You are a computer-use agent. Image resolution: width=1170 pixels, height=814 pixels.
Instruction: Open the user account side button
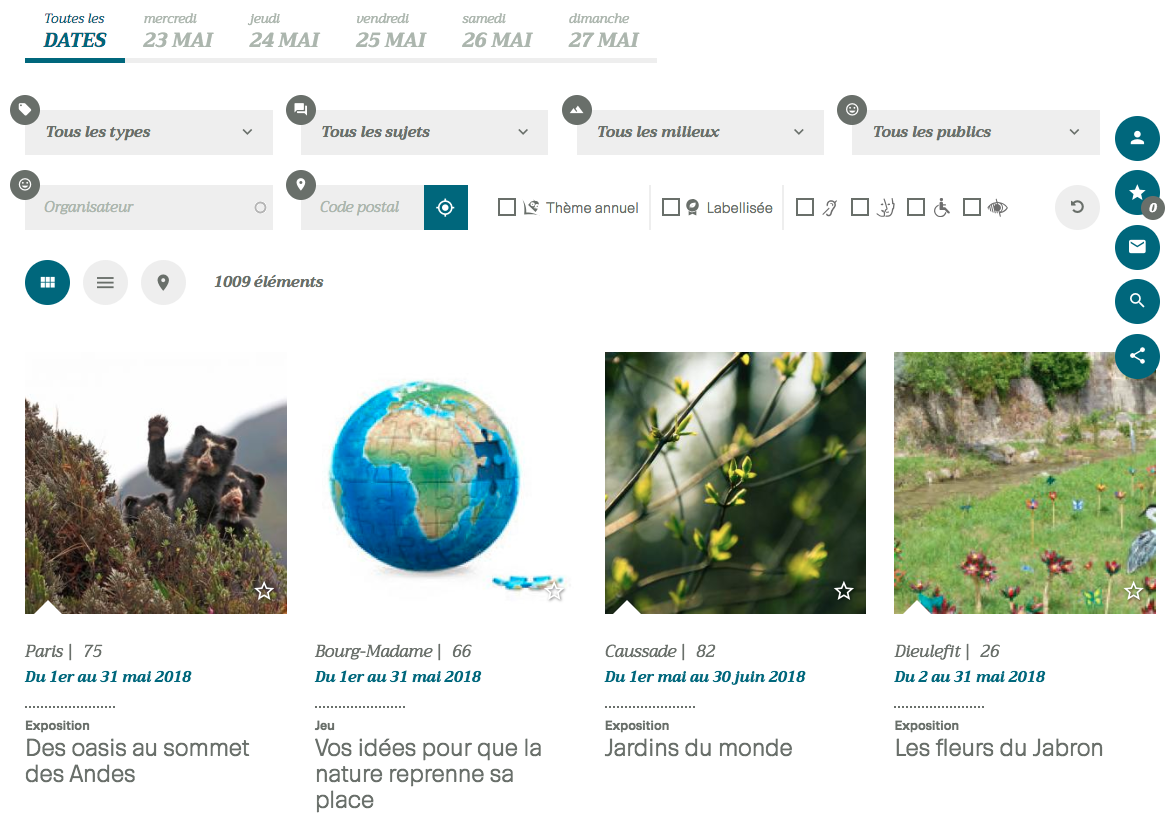coord(1137,138)
